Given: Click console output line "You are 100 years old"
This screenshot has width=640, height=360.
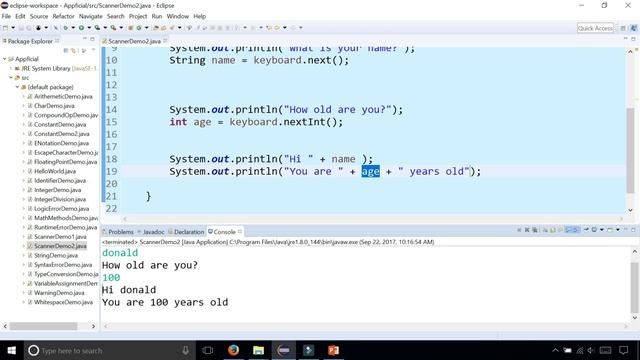Looking at the screenshot, I should point(165,302).
